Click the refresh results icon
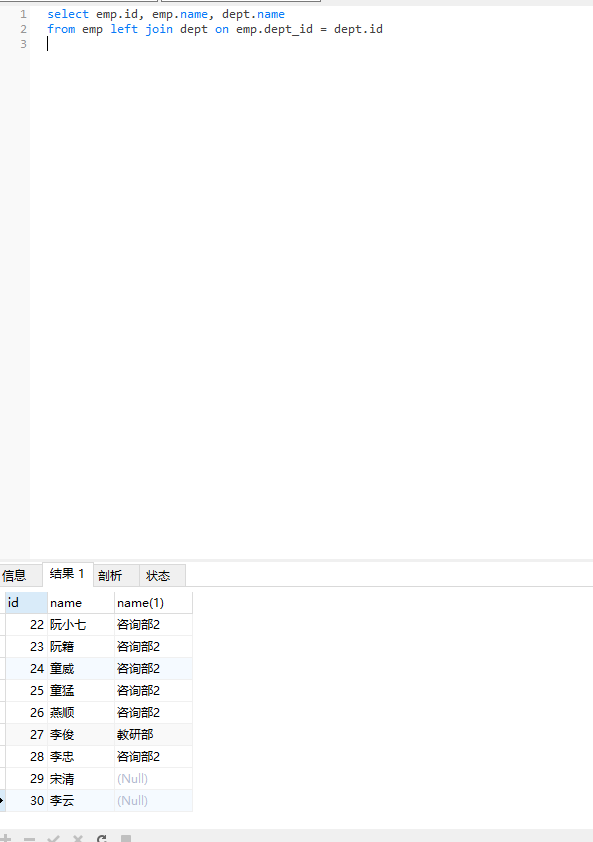 pos(102,838)
